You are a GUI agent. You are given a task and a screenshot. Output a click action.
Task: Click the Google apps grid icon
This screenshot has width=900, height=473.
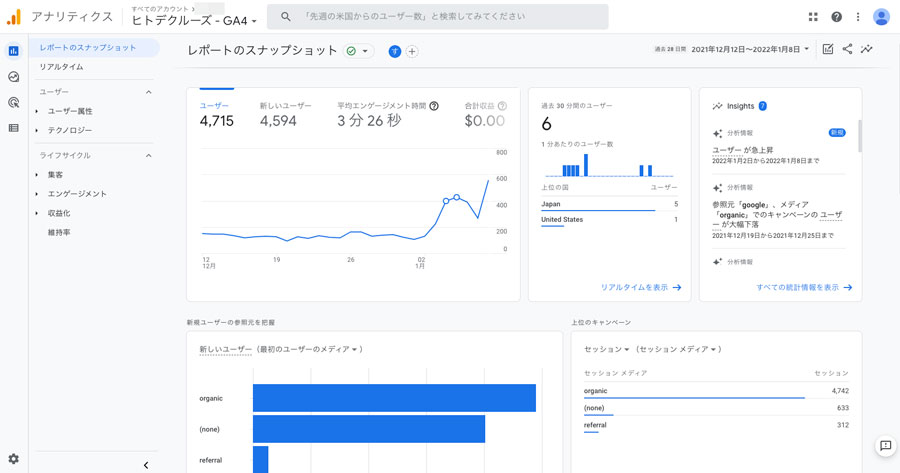click(x=813, y=17)
